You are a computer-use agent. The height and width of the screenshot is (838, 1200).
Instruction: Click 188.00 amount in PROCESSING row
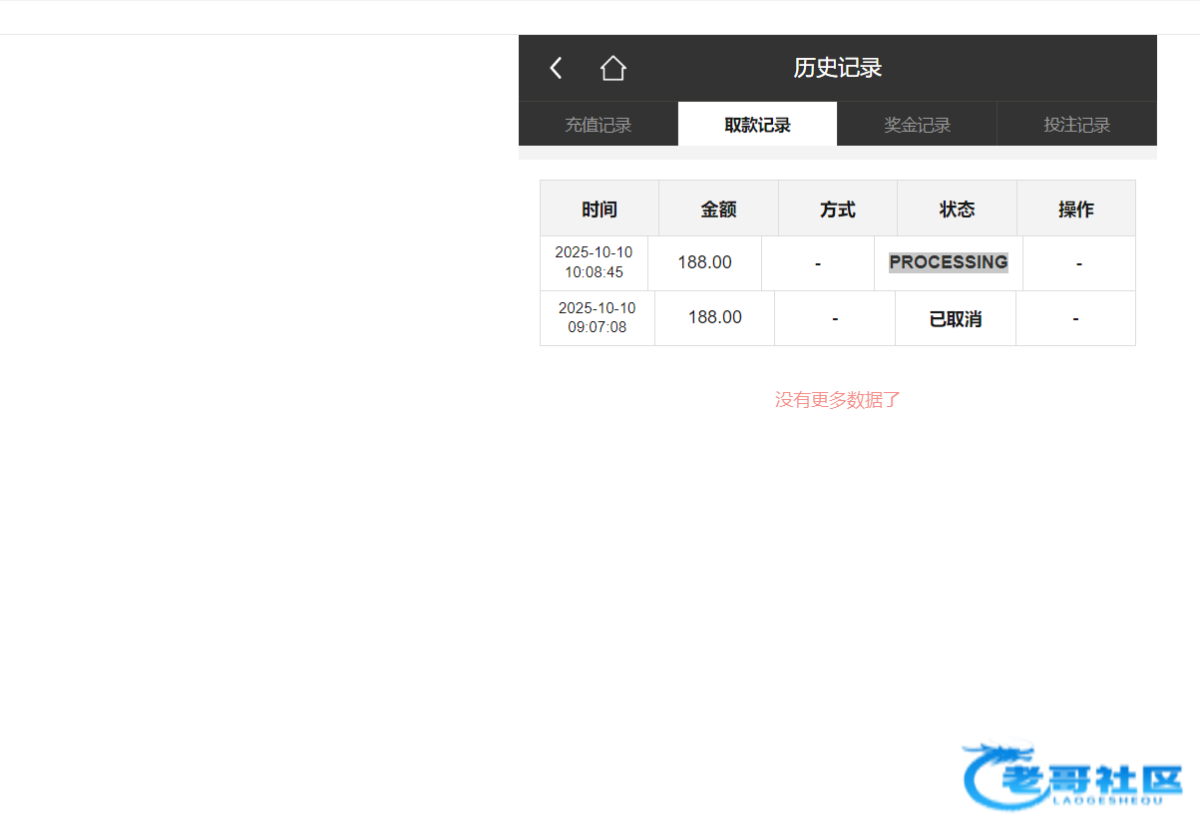coord(704,262)
